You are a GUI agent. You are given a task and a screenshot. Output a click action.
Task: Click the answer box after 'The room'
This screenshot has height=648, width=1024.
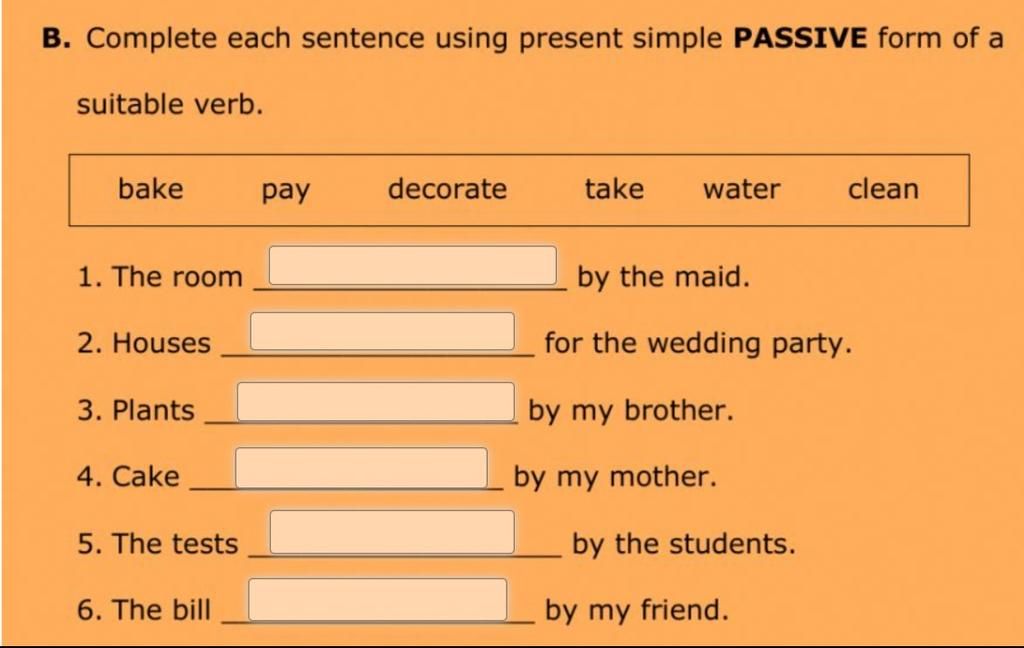(413, 266)
